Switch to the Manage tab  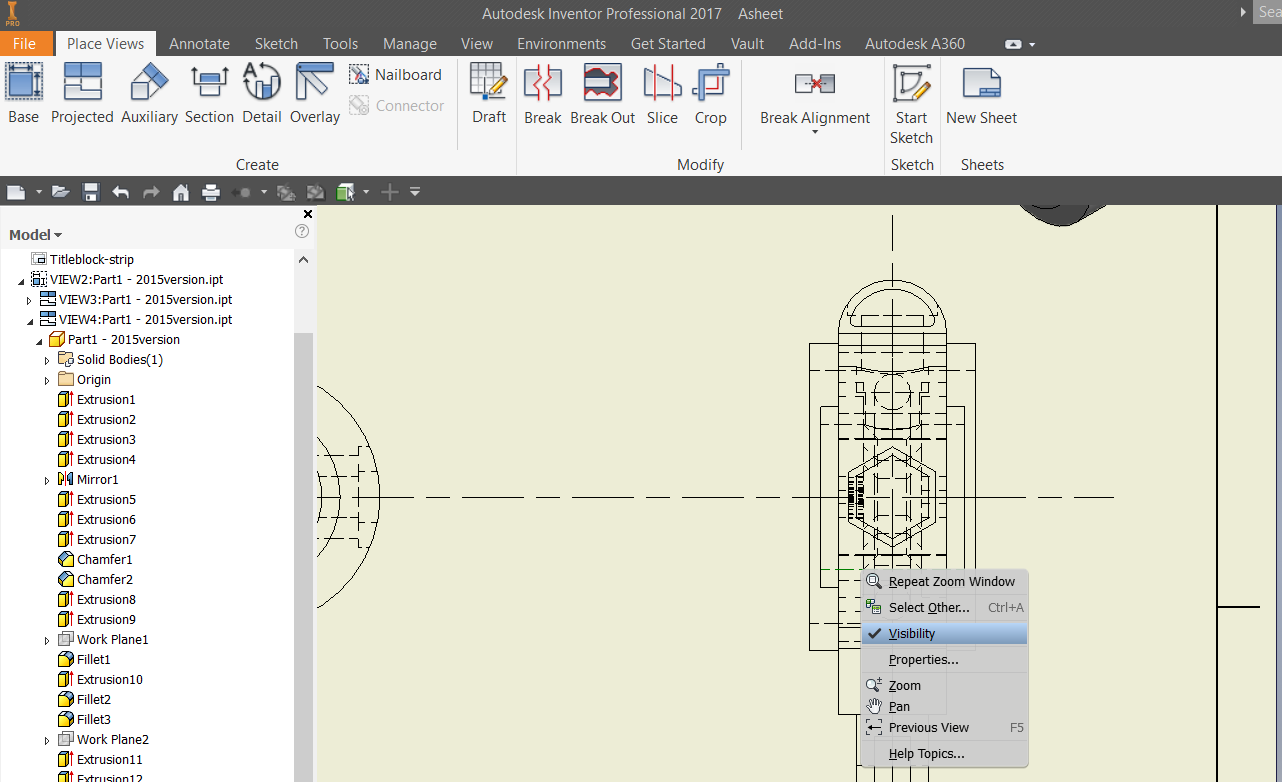[410, 44]
